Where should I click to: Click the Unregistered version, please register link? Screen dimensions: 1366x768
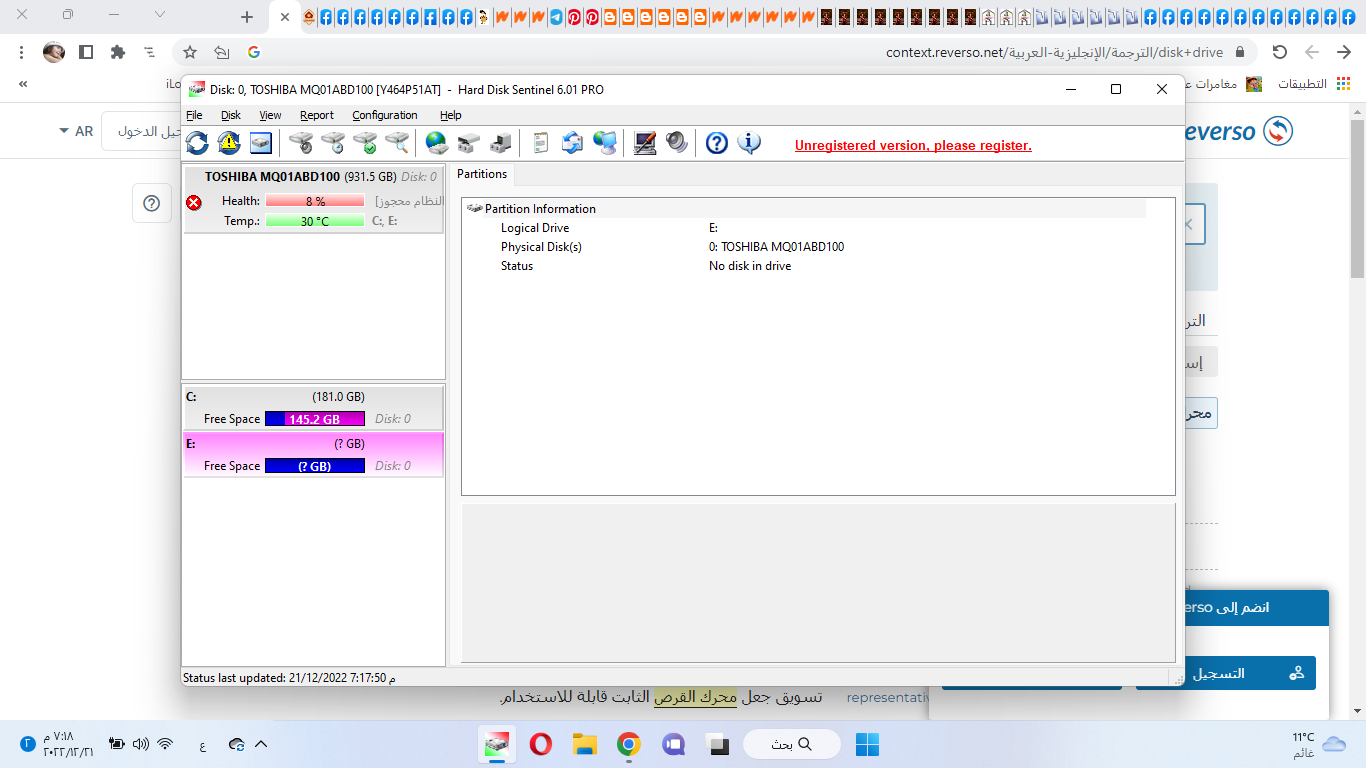click(913, 145)
